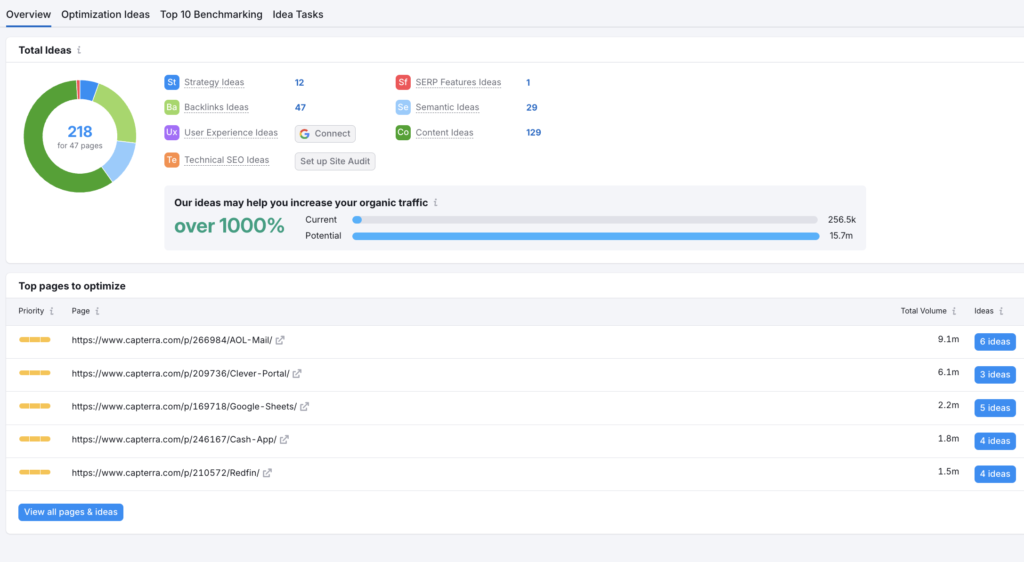Click the info icon next to Priority column
1024x562 pixels.
click(52, 311)
